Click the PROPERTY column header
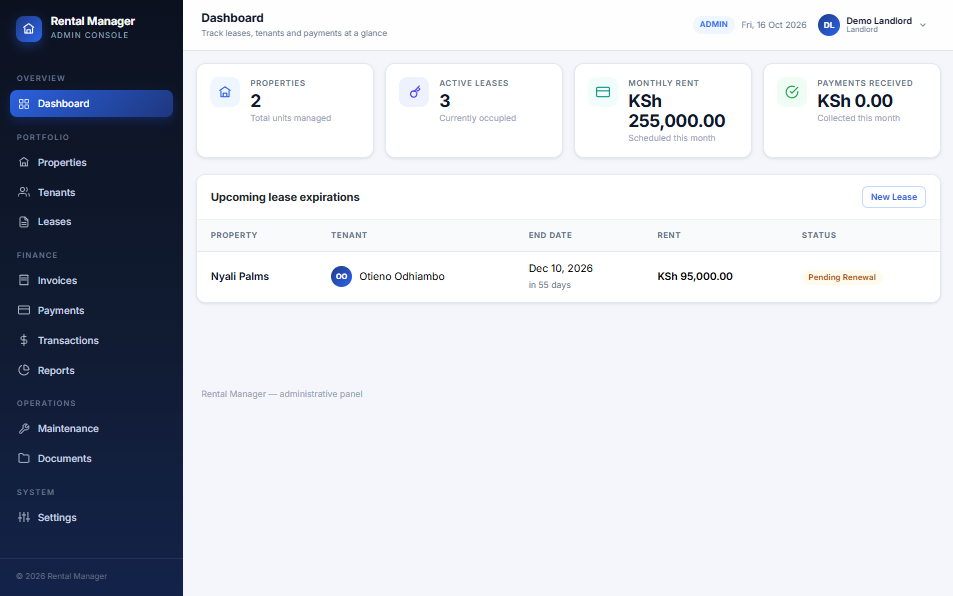This screenshot has width=953, height=596. click(234, 235)
